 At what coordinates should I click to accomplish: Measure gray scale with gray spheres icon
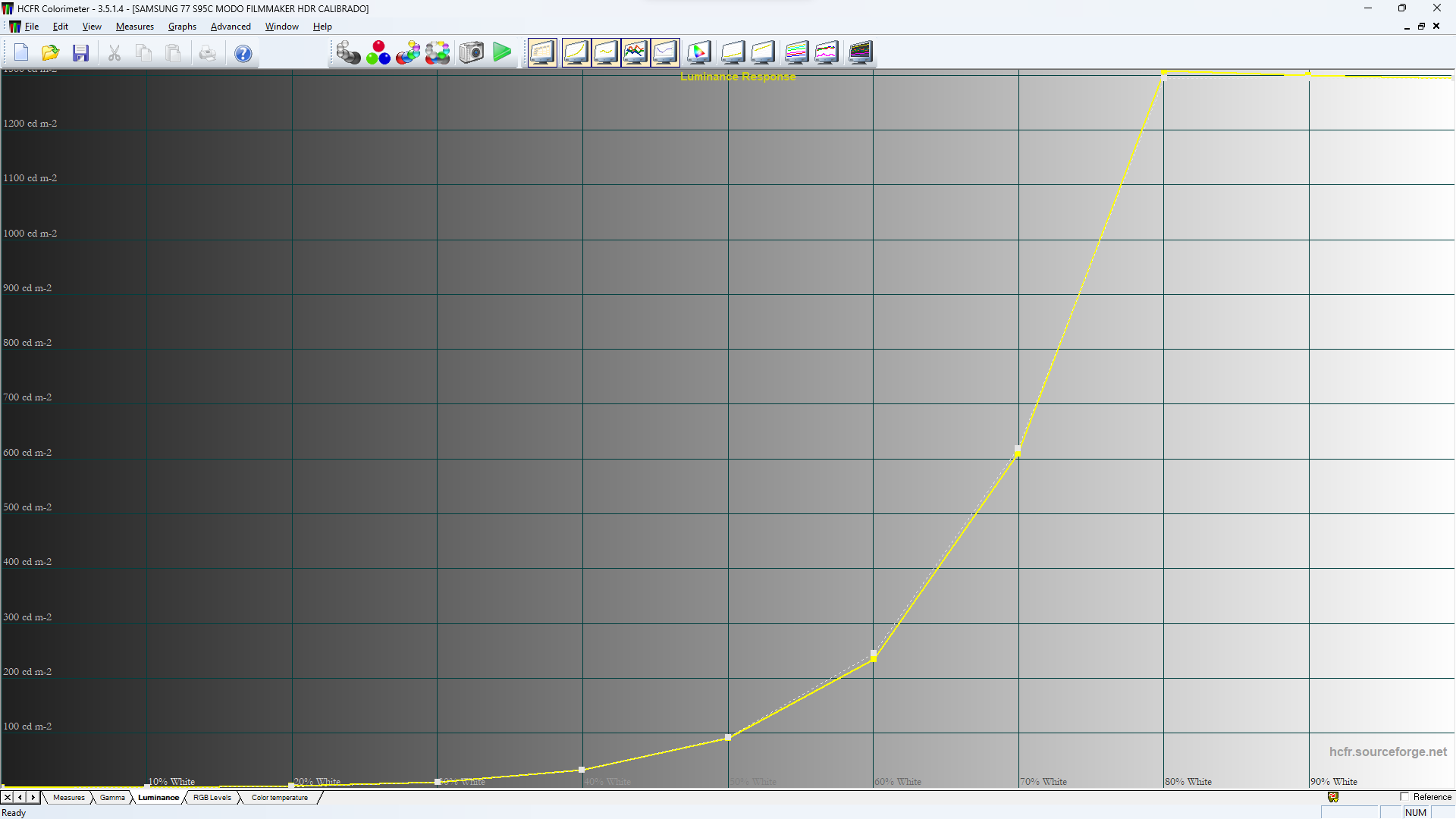pyautogui.click(x=348, y=52)
